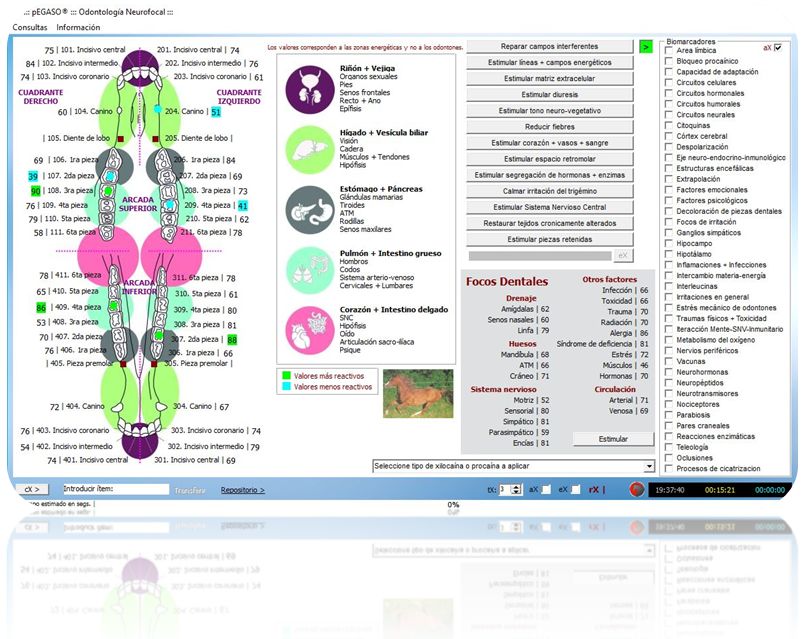The width and height of the screenshot is (803, 639).
Task: Click the cyan marker on tooth 209 4ta pieza
Action: click(170, 205)
